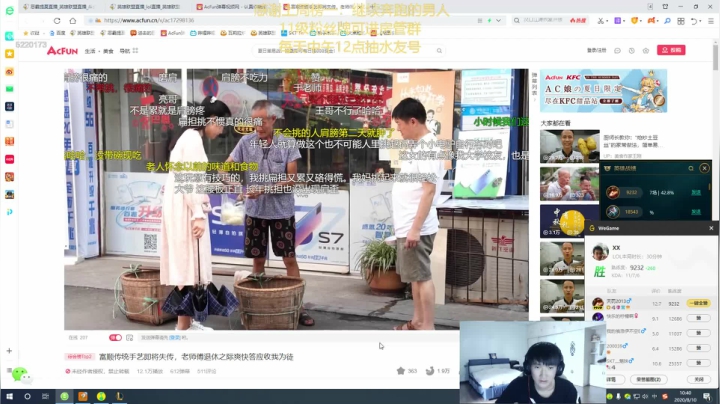Click the plus icon at the bottom of the browser sidebar

9,351
